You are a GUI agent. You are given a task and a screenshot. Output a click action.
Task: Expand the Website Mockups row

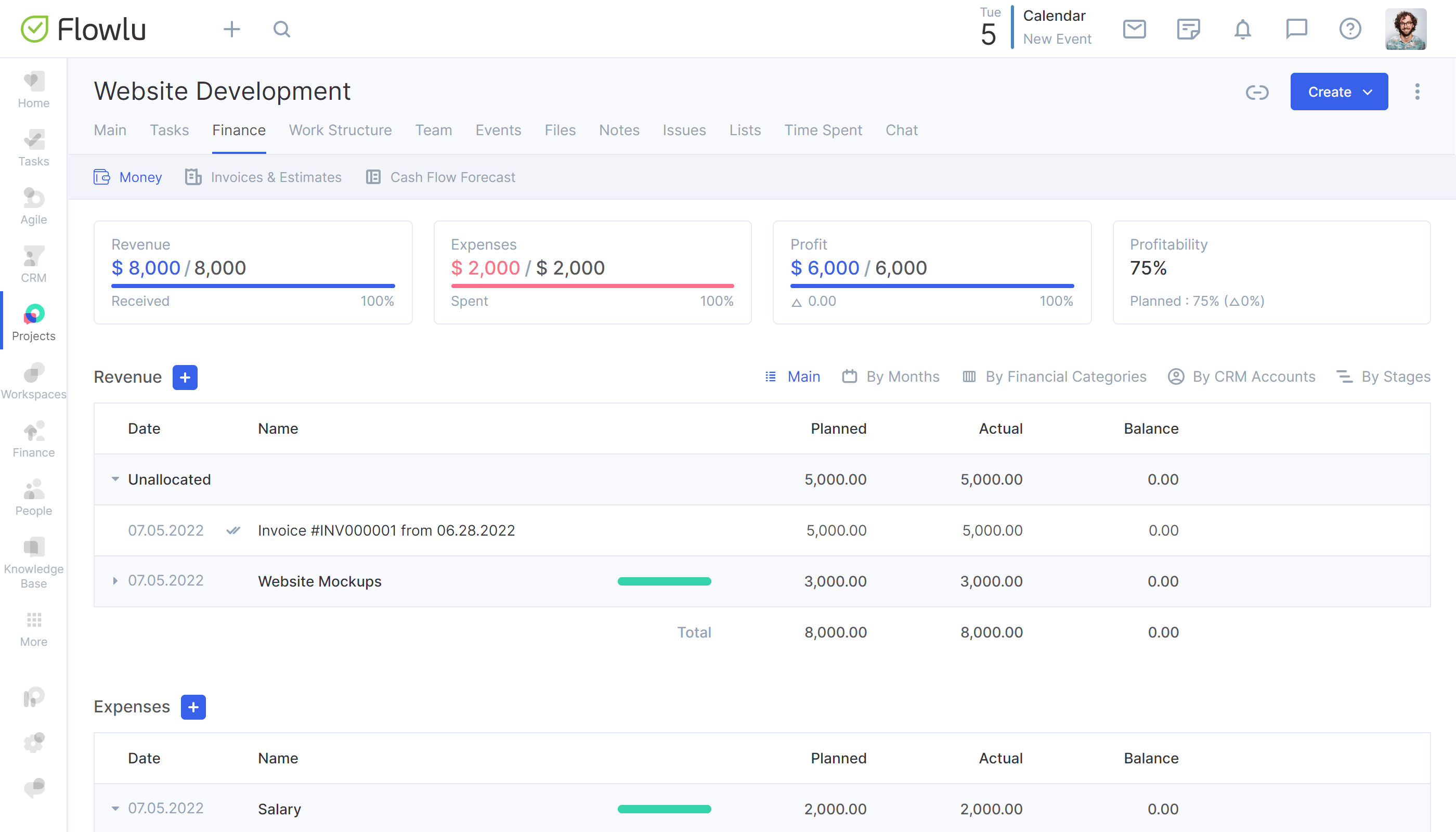(x=115, y=580)
